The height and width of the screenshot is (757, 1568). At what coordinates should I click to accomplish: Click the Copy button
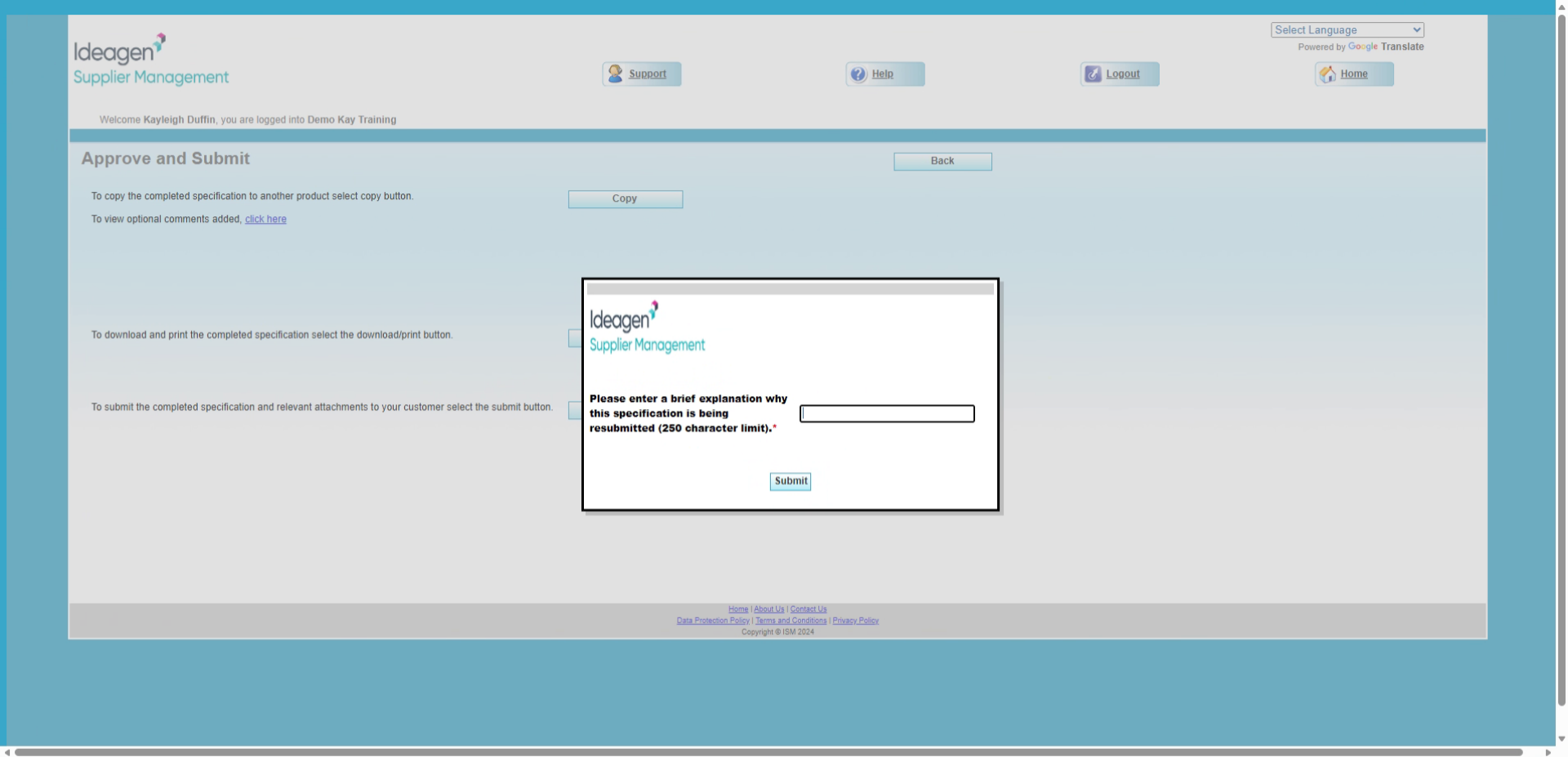[625, 199]
